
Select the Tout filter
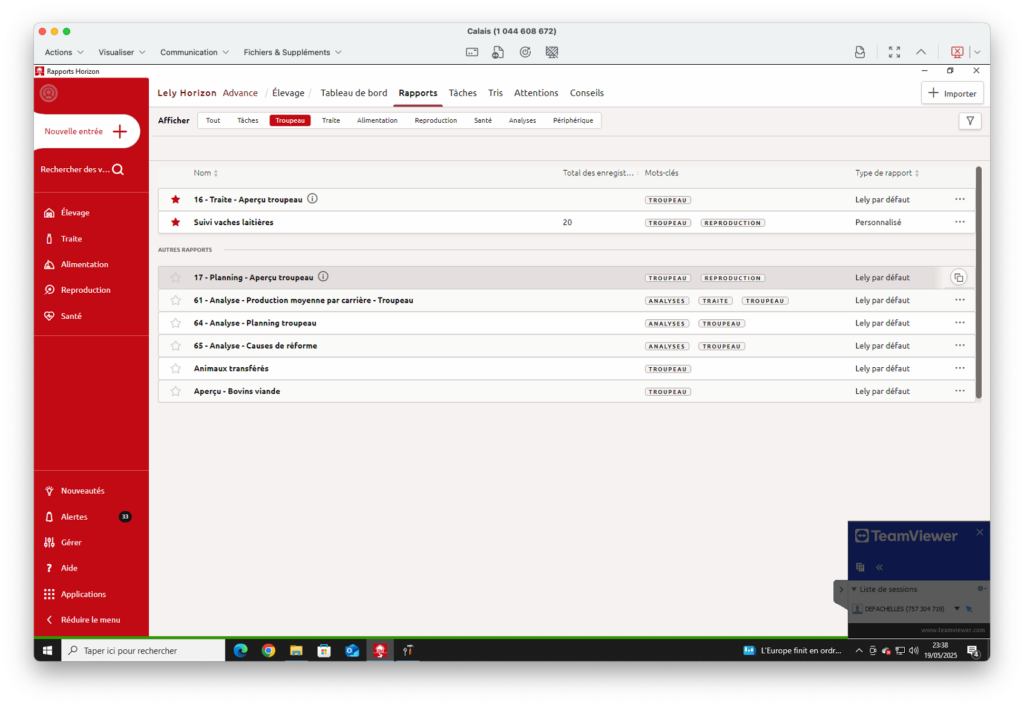pos(213,121)
